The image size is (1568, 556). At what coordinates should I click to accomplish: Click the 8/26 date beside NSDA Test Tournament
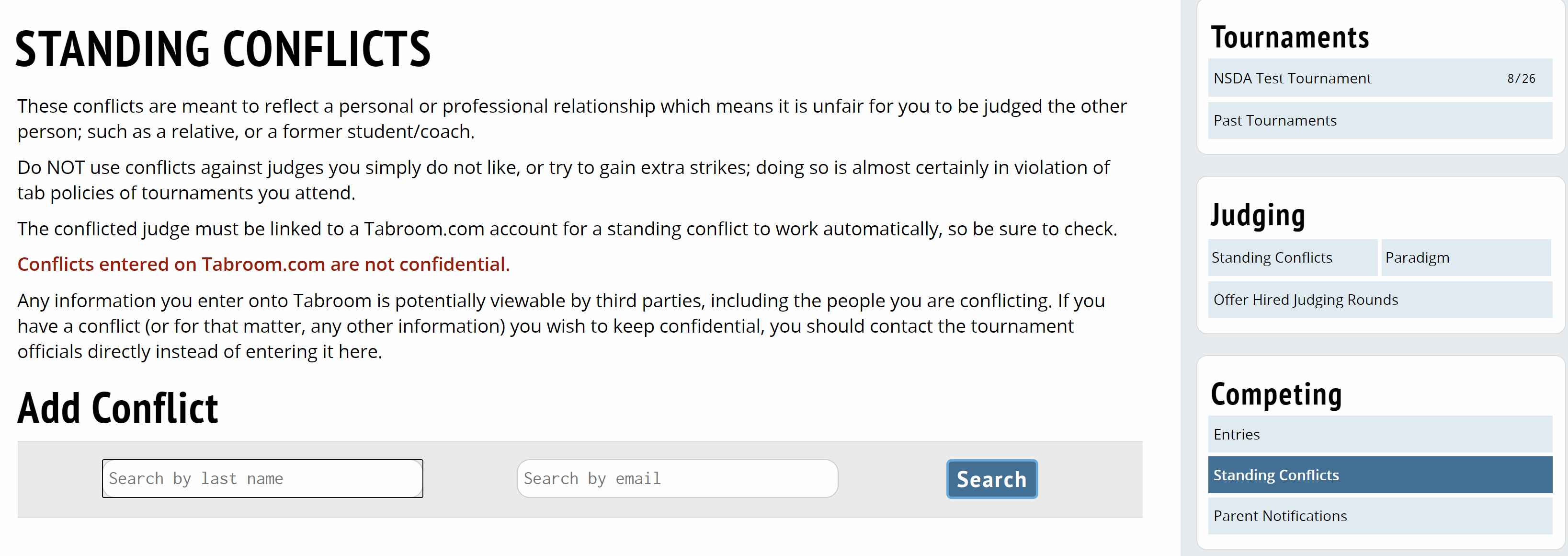click(1521, 79)
